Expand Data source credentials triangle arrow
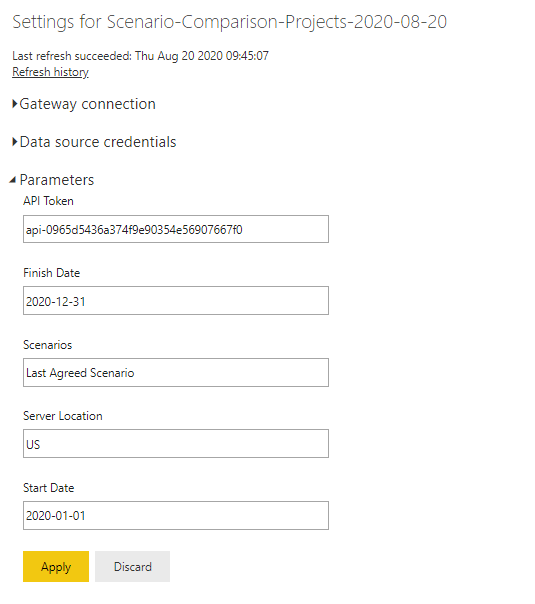The height and width of the screenshot is (604, 535). [15, 142]
